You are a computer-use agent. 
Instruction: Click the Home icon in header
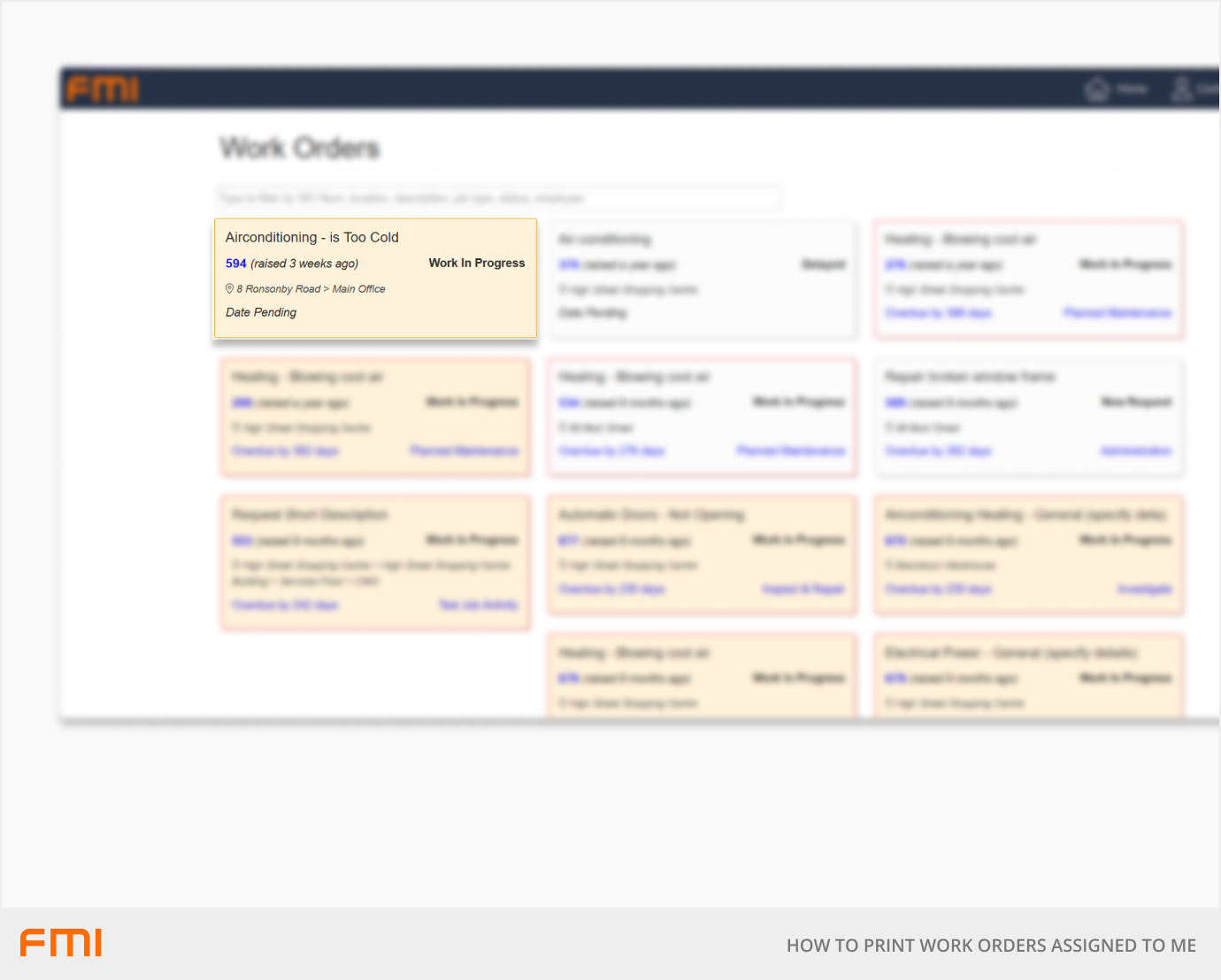coord(1097,89)
